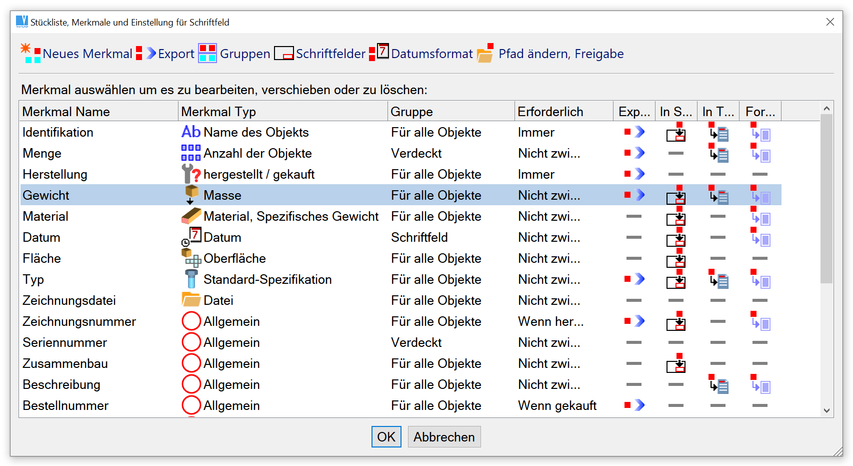The width and height of the screenshot is (853, 466).
Task: Toggle the export flag for Bestellnummer
Action: [x=633, y=405]
